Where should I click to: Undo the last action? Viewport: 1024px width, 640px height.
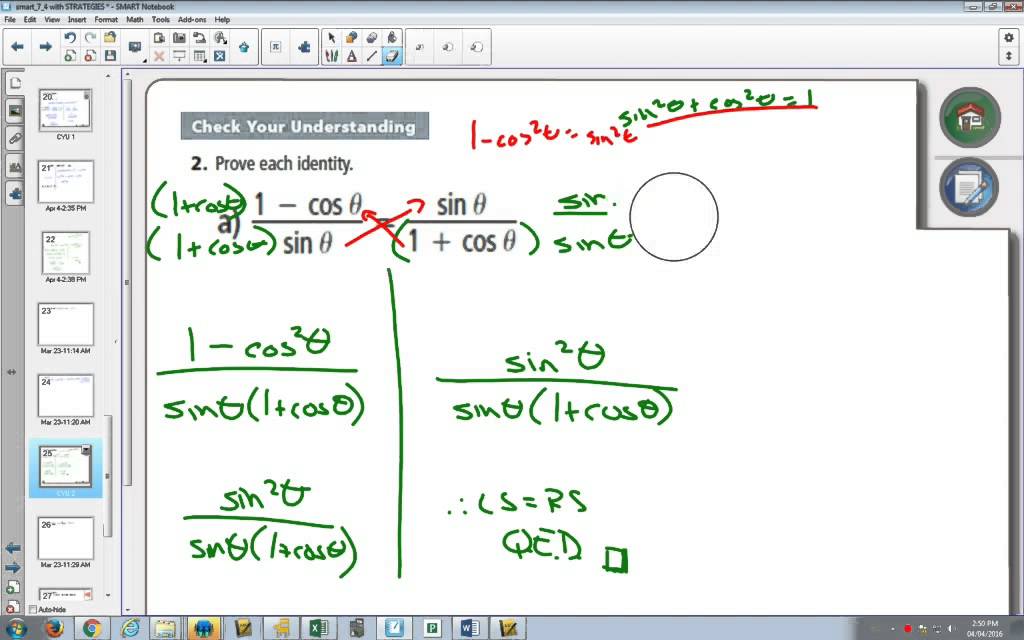pos(70,38)
